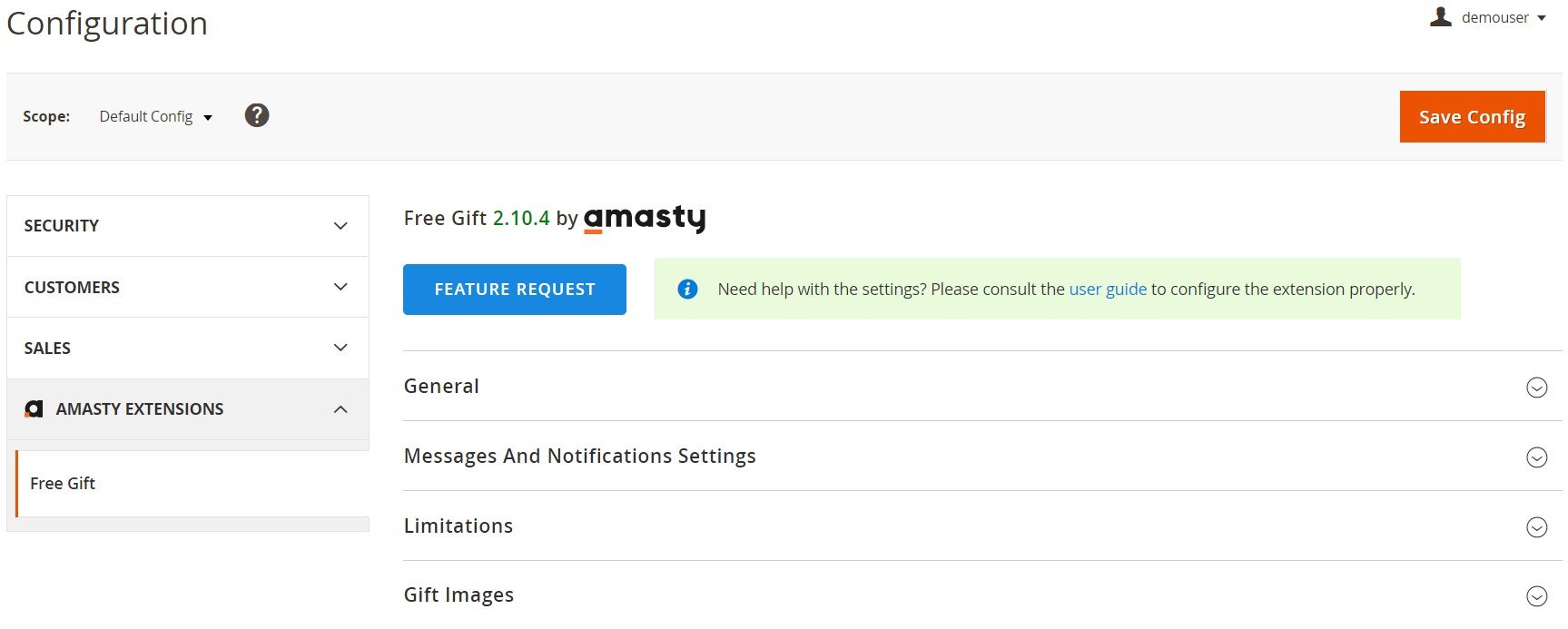The image size is (1568, 629).
Task: Open the user guide link
Action: click(x=1108, y=289)
